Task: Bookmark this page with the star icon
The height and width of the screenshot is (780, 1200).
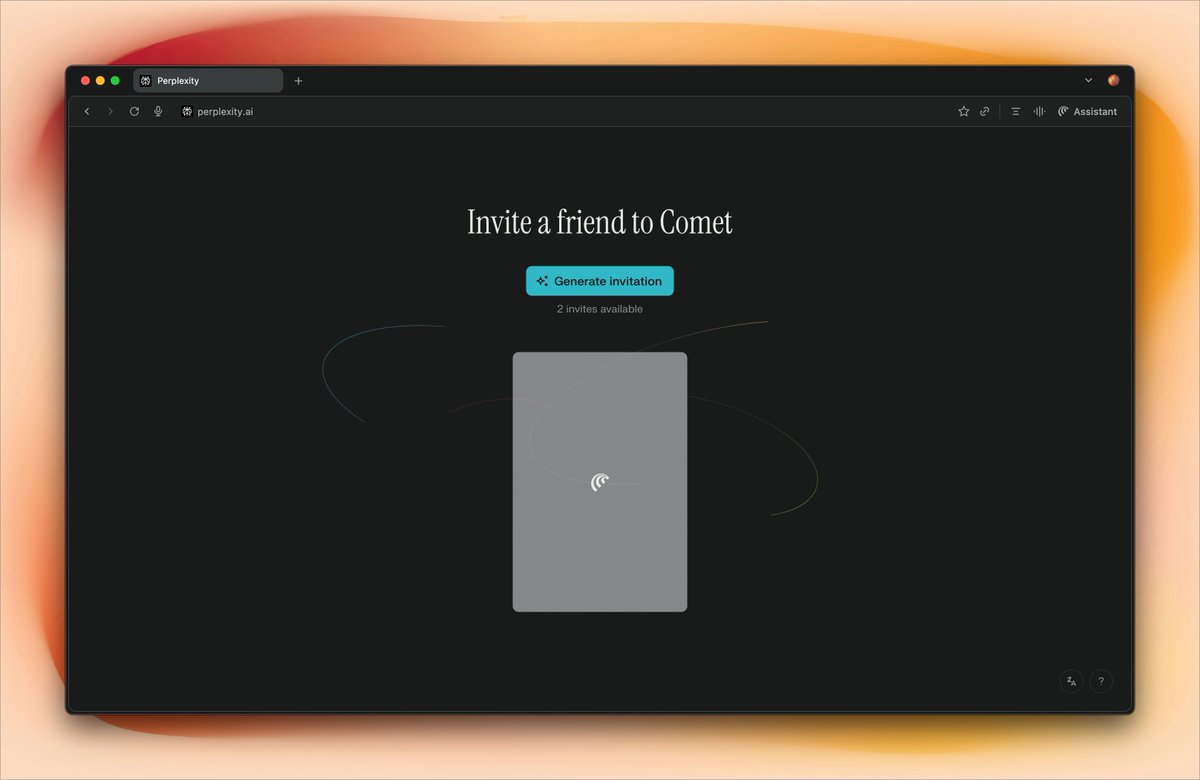Action: pos(964,111)
